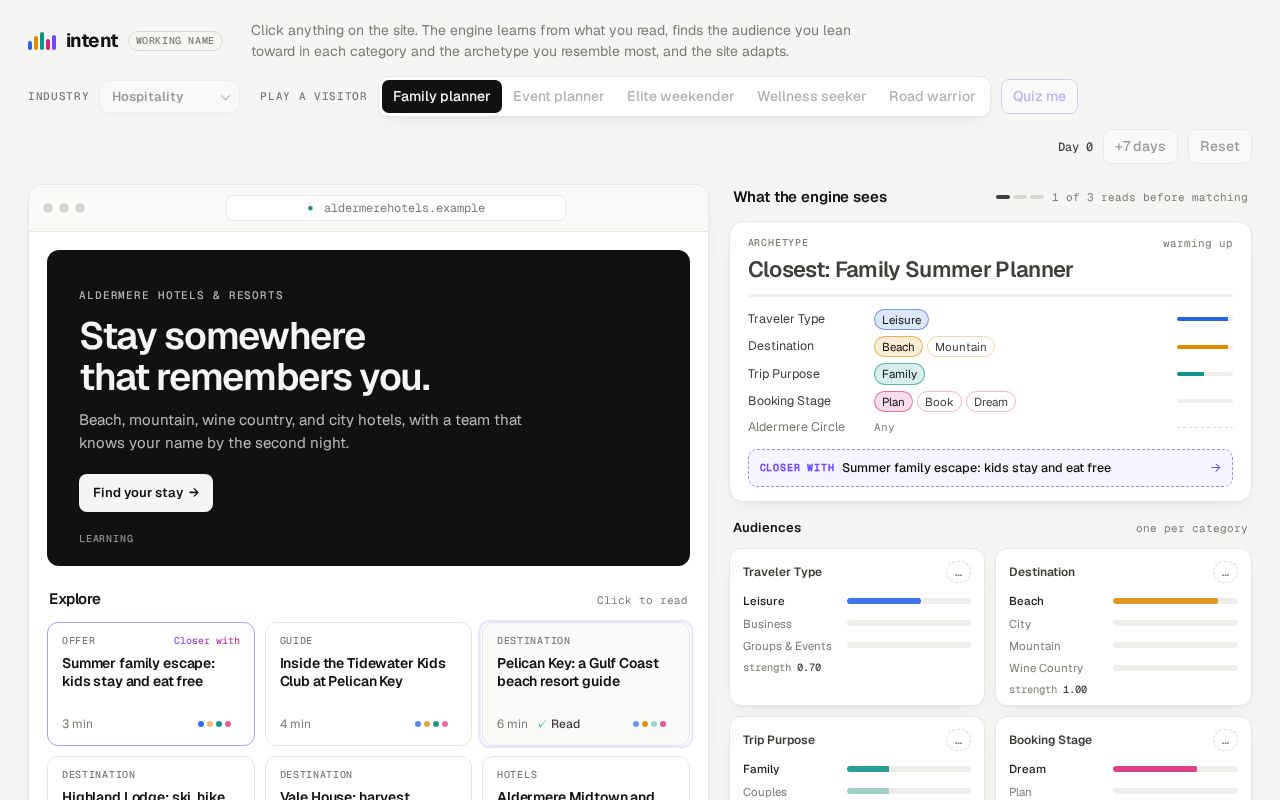Screen dimensions: 1280x800
Task: Open the Destination card more menu
Action: pos(1225,572)
